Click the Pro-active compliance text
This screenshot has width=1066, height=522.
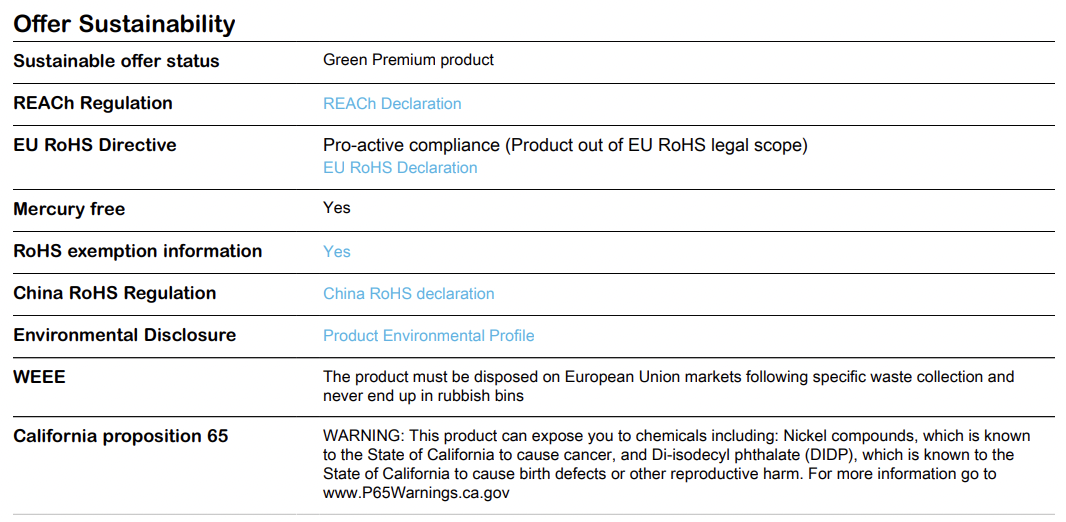coord(565,145)
